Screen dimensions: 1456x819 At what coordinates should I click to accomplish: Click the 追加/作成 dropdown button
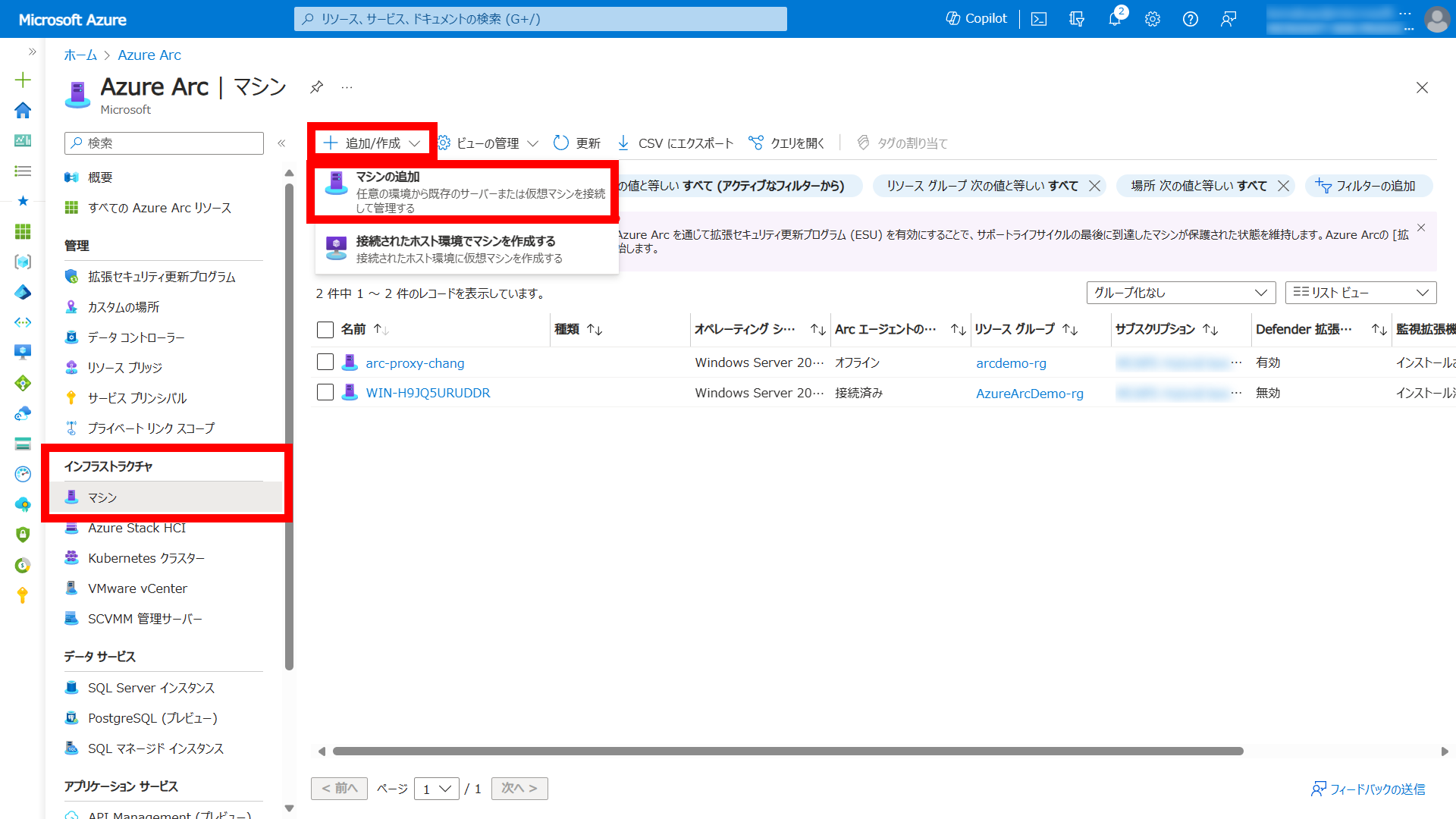pyautogui.click(x=372, y=143)
